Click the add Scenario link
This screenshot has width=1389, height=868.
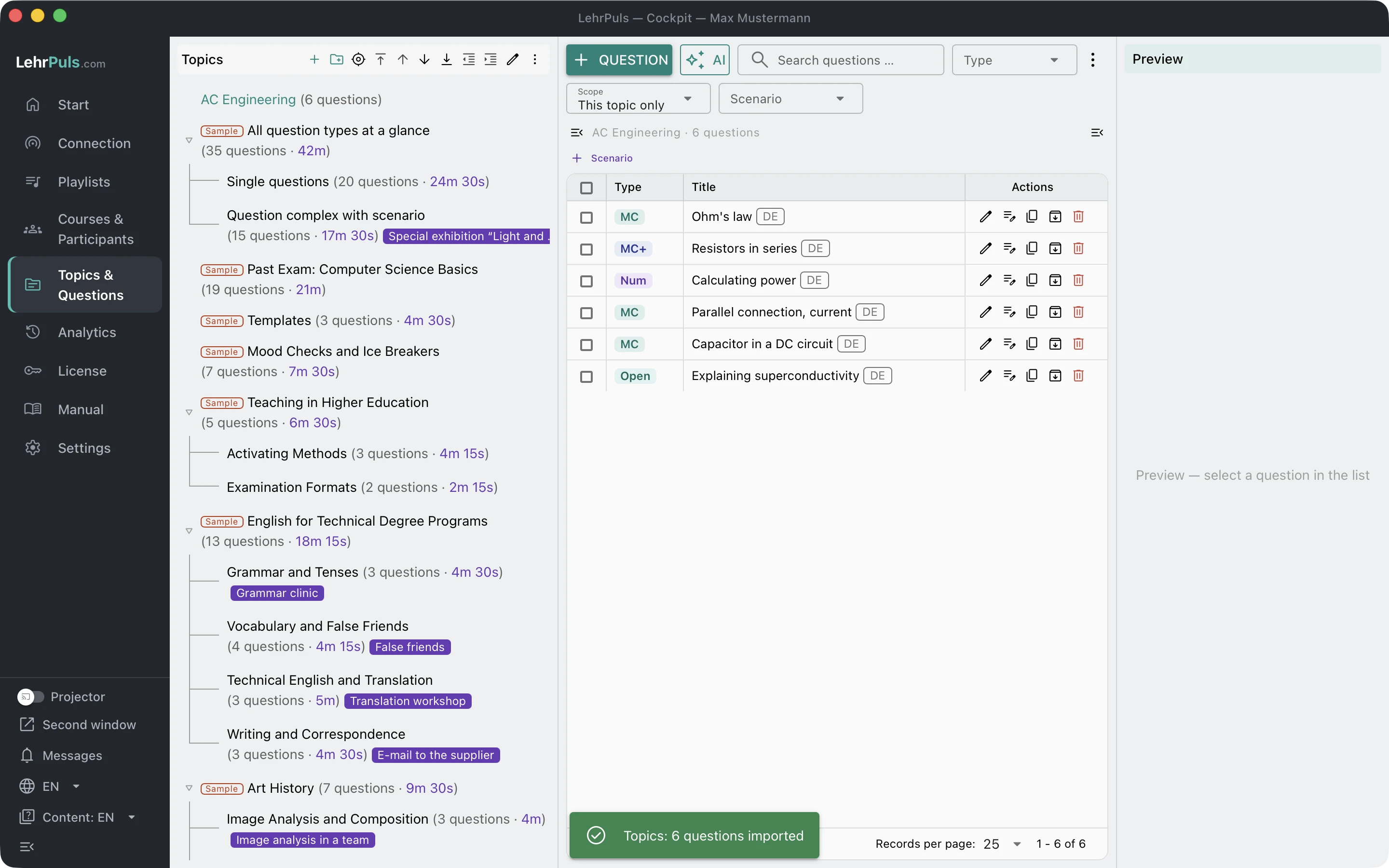(603, 158)
